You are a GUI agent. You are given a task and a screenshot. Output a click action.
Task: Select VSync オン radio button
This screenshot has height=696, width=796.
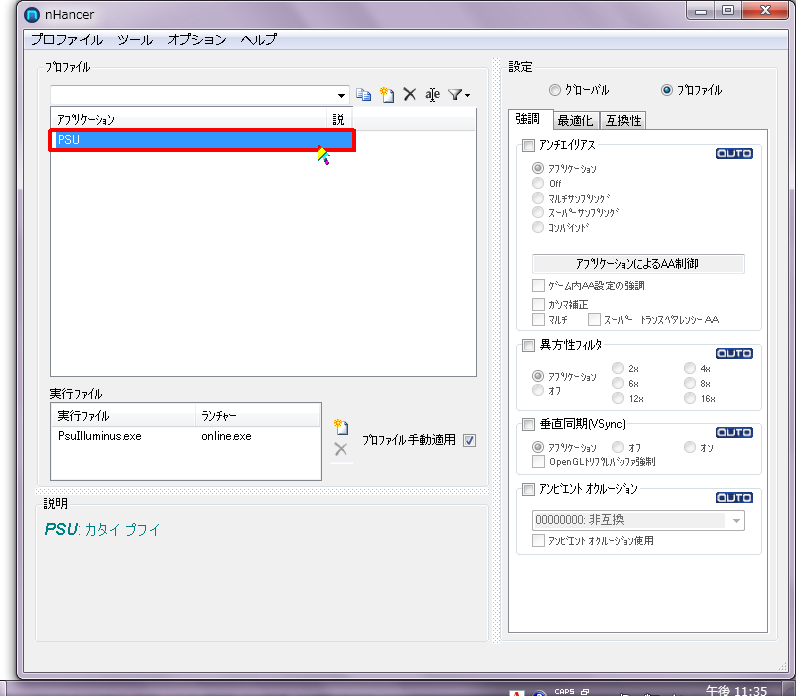(689, 447)
